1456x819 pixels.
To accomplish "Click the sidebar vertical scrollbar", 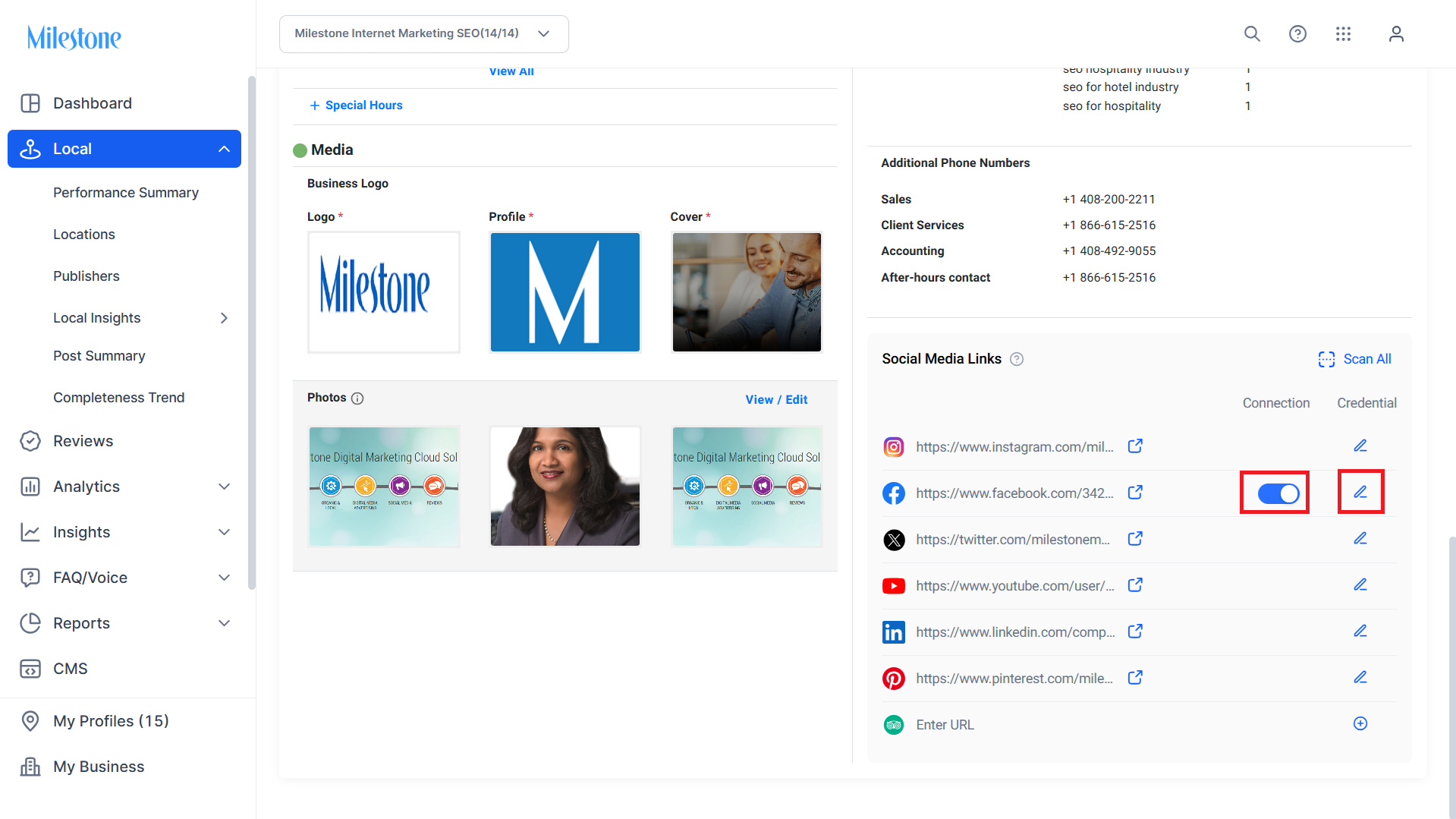I will (252, 332).
